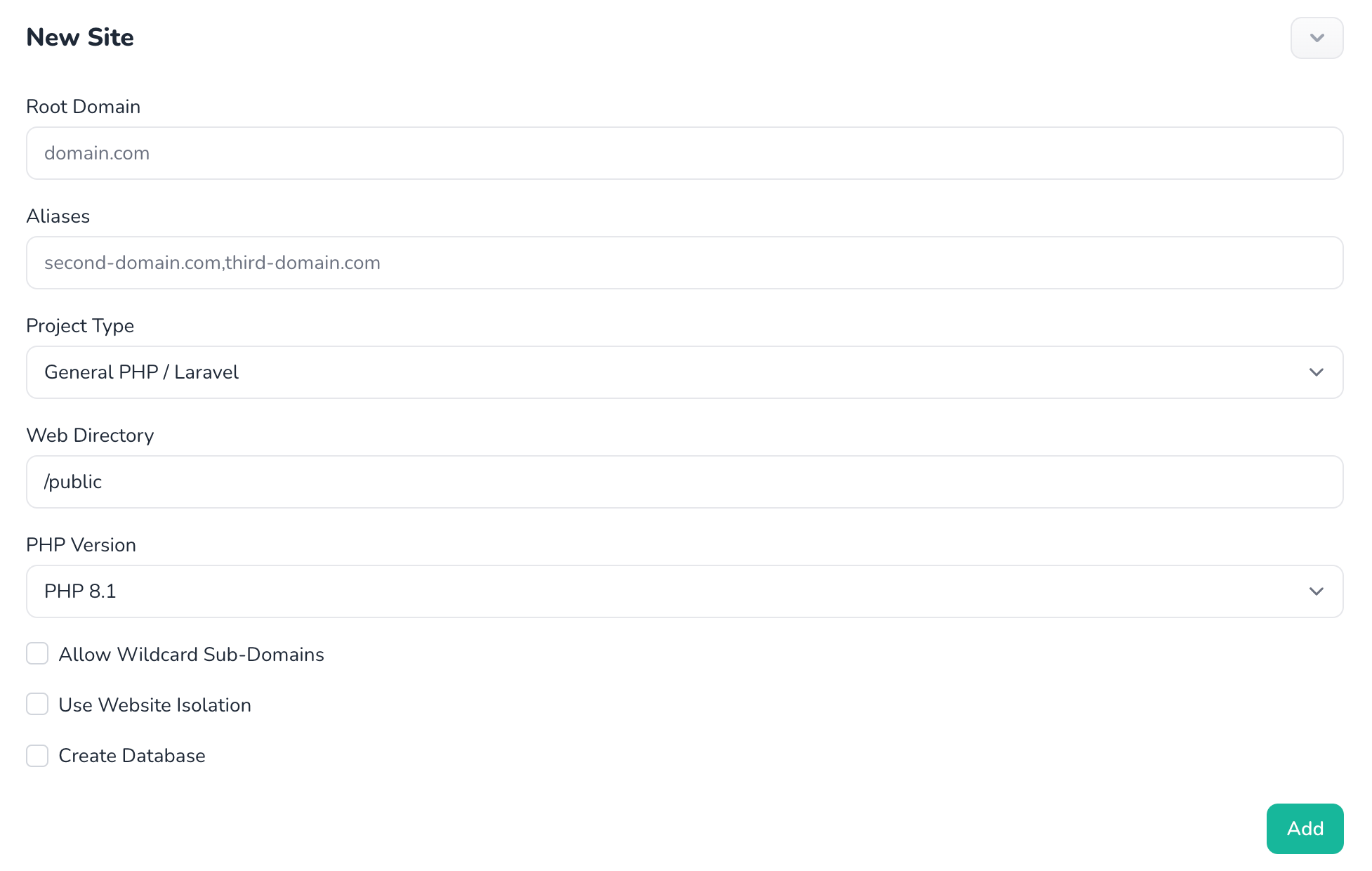Enable Allow Wildcard Sub-Domains checkbox
The width and height of the screenshot is (1372, 871).
tap(37, 655)
